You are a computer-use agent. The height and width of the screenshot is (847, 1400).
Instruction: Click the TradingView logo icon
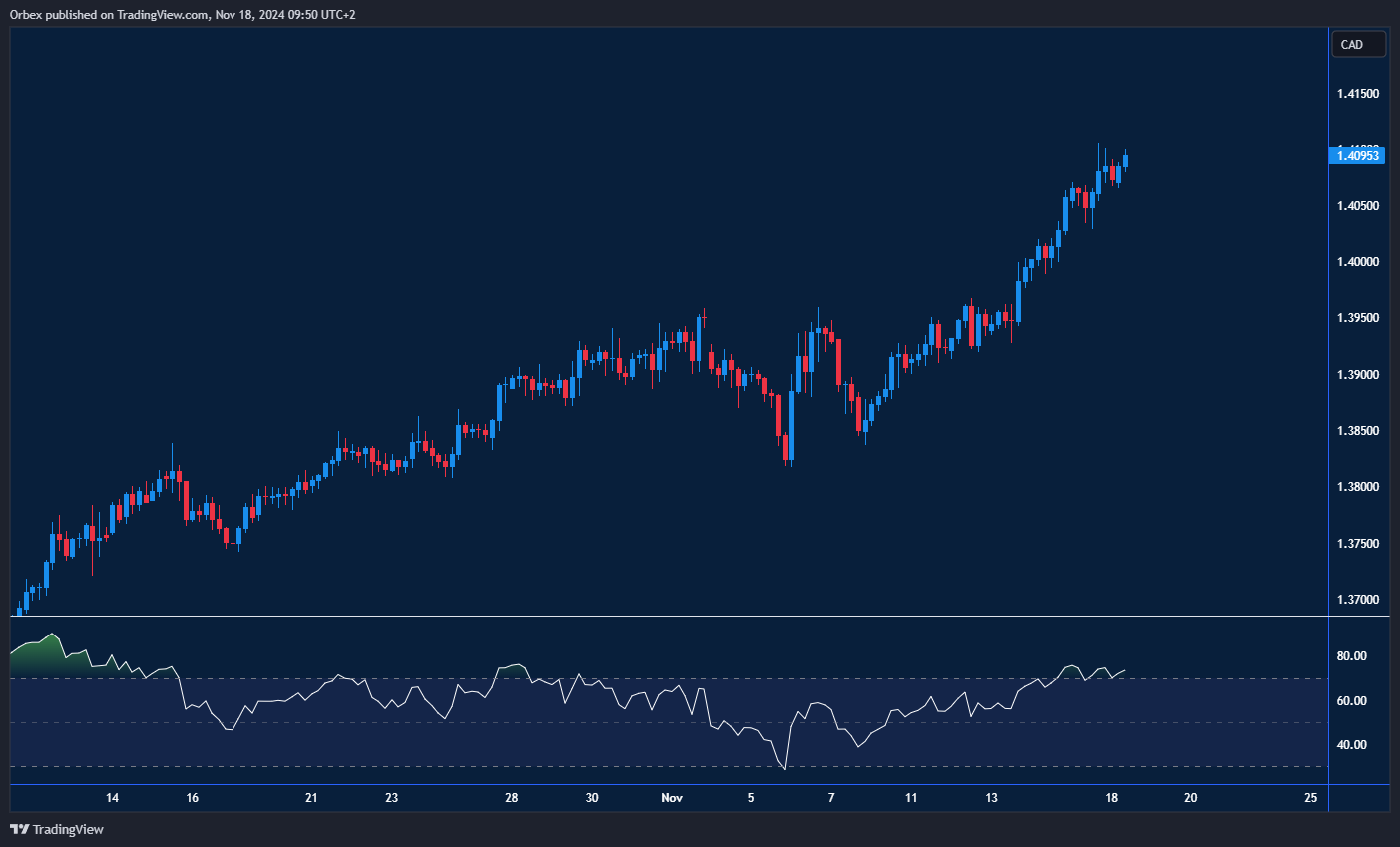pyautogui.click(x=20, y=829)
